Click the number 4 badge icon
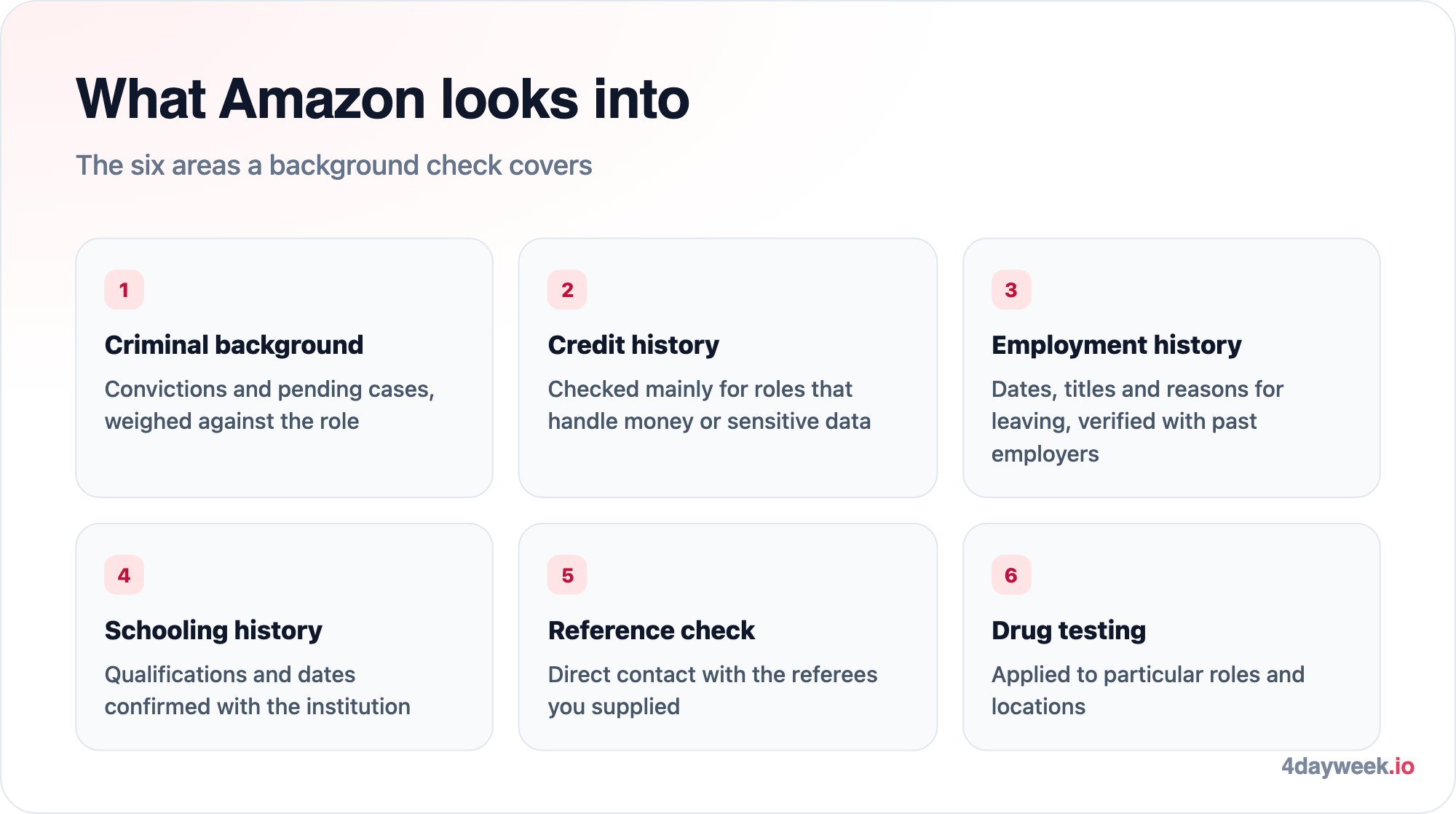 (124, 575)
